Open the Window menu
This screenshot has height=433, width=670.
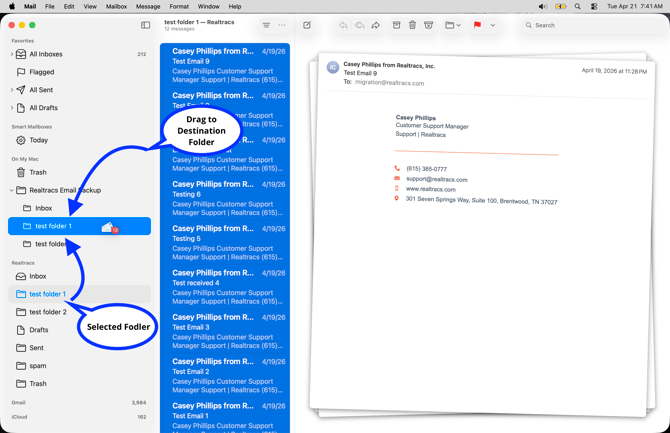pos(209,6)
